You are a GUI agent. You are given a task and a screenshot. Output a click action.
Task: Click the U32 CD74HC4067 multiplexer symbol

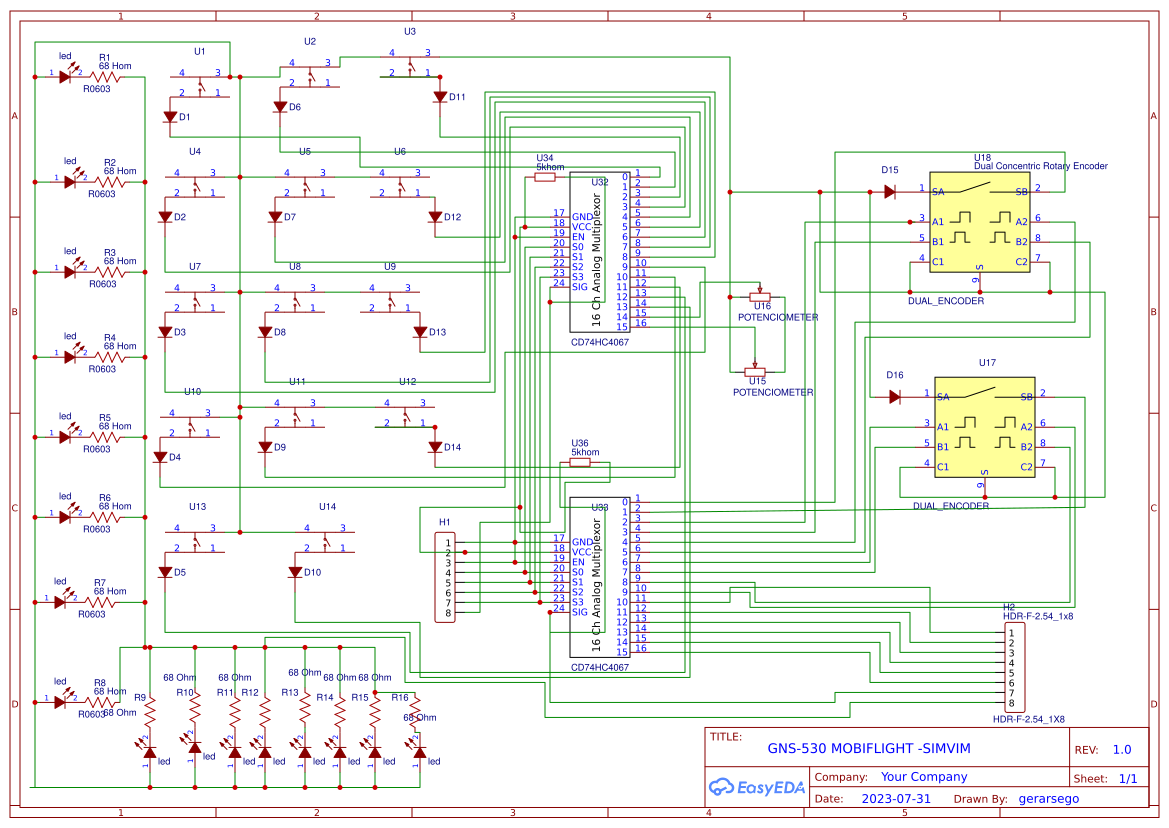(x=598, y=250)
